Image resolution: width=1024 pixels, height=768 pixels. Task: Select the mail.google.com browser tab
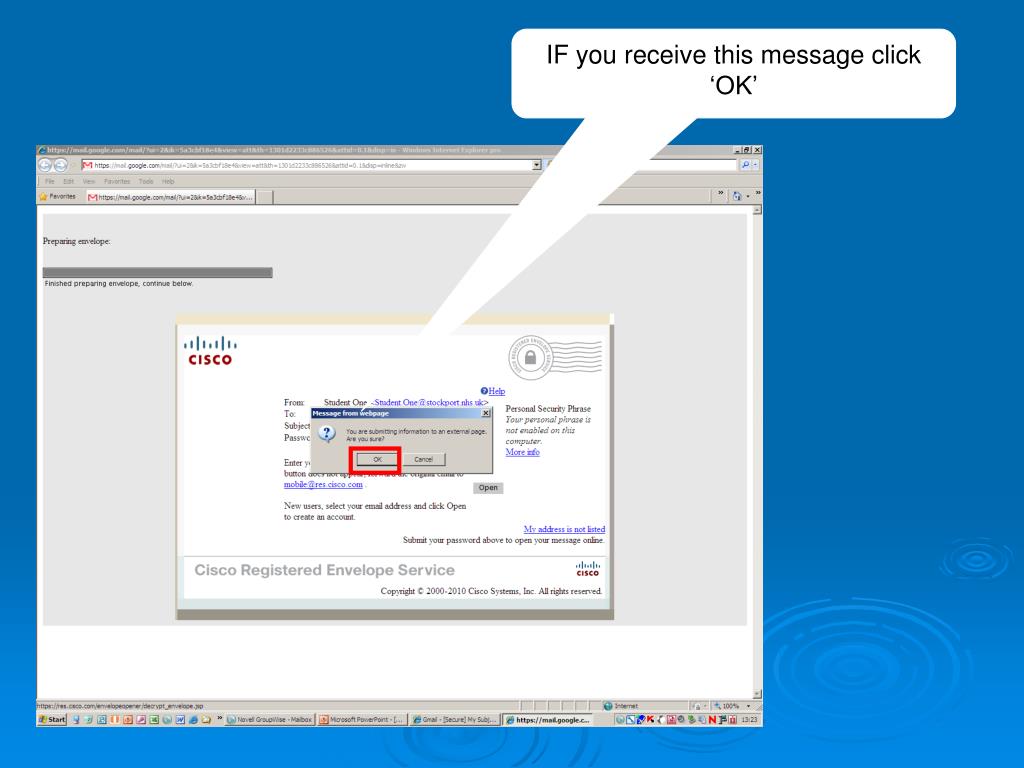pos(170,197)
